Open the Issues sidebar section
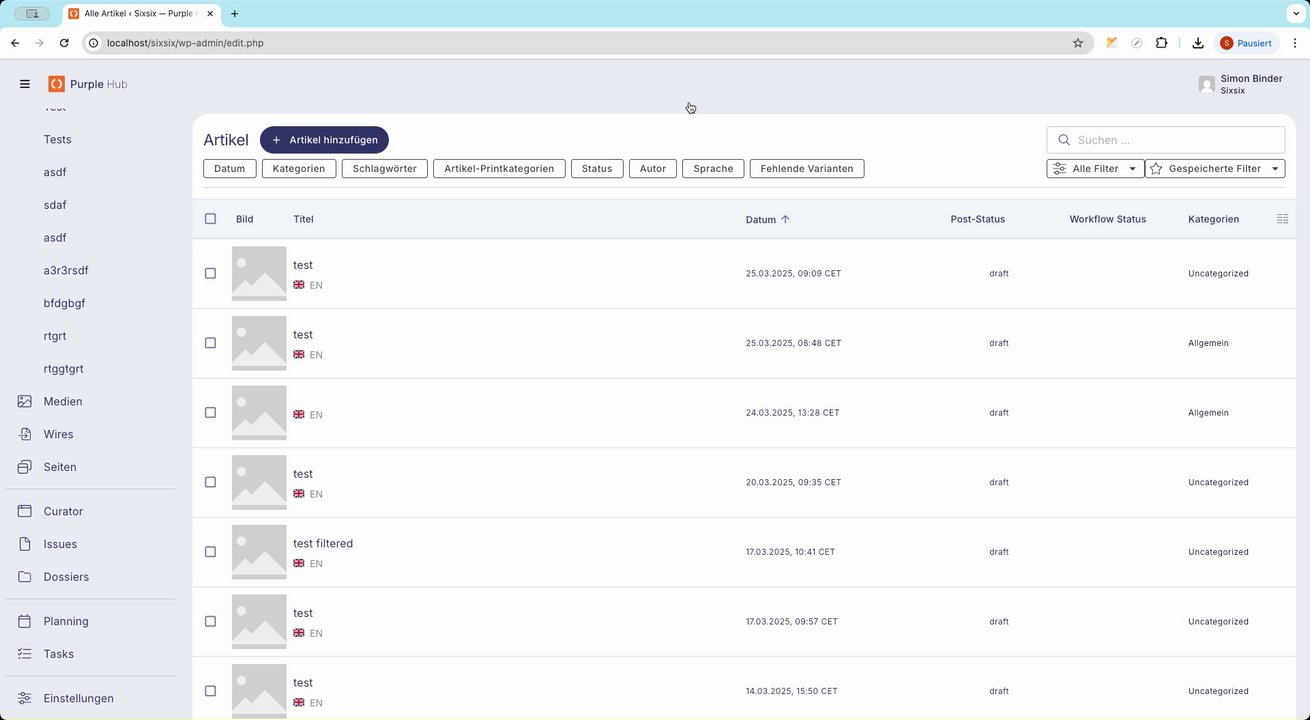 click(x=60, y=544)
